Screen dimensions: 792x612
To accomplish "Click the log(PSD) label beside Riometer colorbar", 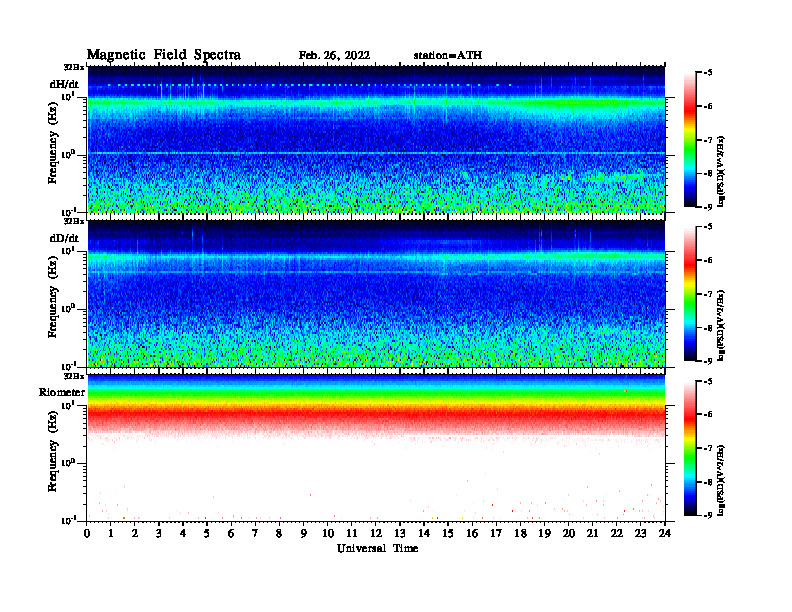I will (x=721, y=480).
